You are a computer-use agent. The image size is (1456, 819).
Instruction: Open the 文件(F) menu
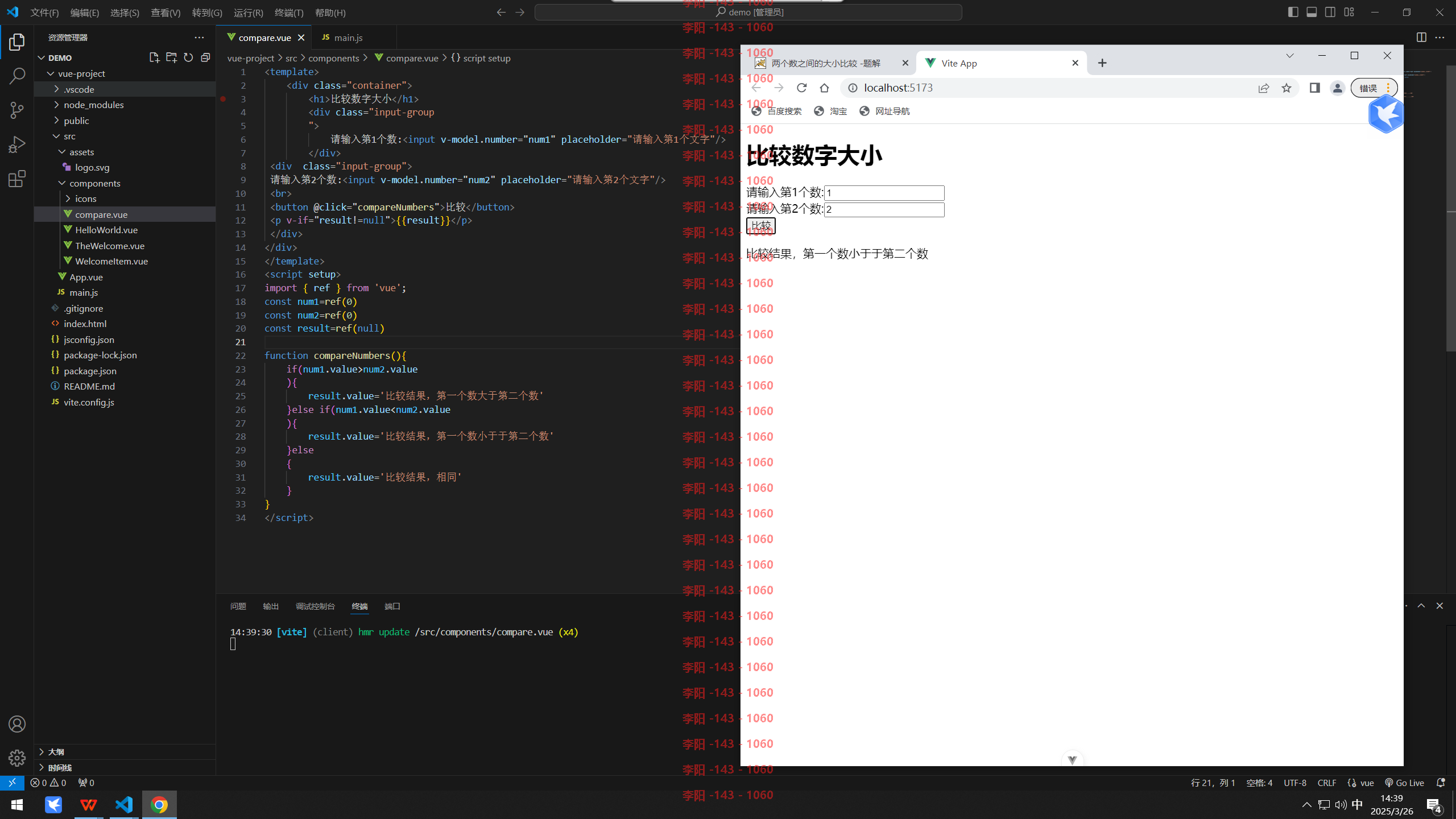coord(44,13)
